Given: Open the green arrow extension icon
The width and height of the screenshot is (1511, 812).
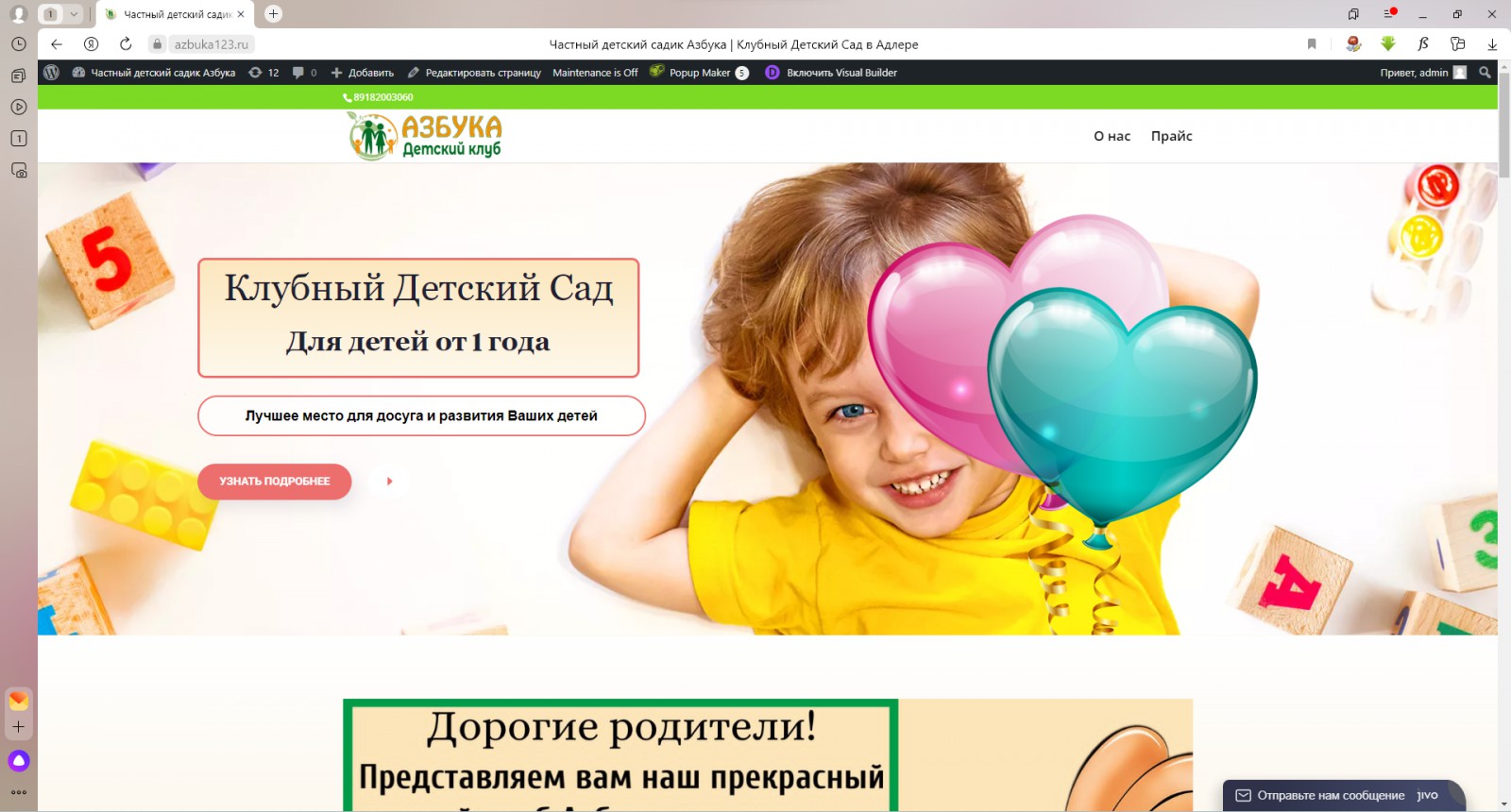Looking at the screenshot, I should tap(1388, 43).
